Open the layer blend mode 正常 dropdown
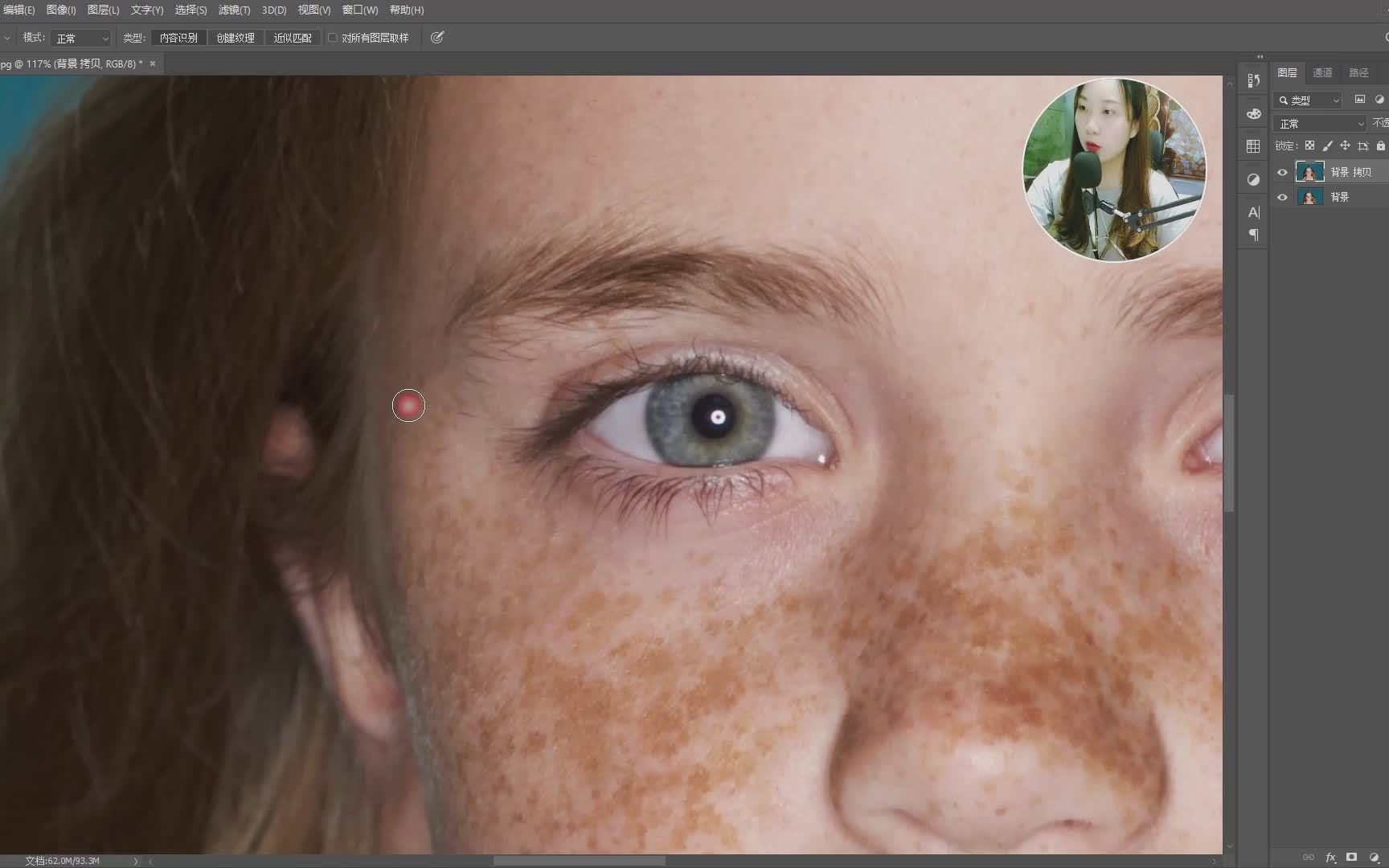1389x868 pixels. pos(1320,123)
